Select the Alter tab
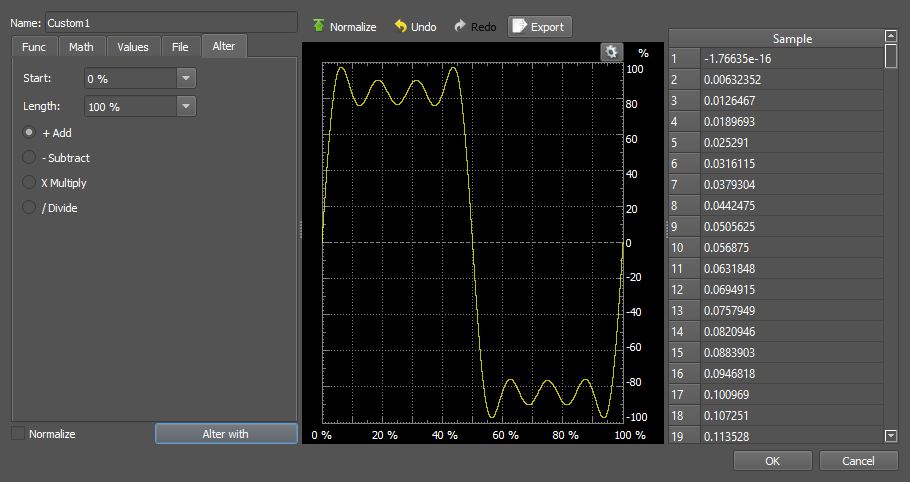 (224, 46)
